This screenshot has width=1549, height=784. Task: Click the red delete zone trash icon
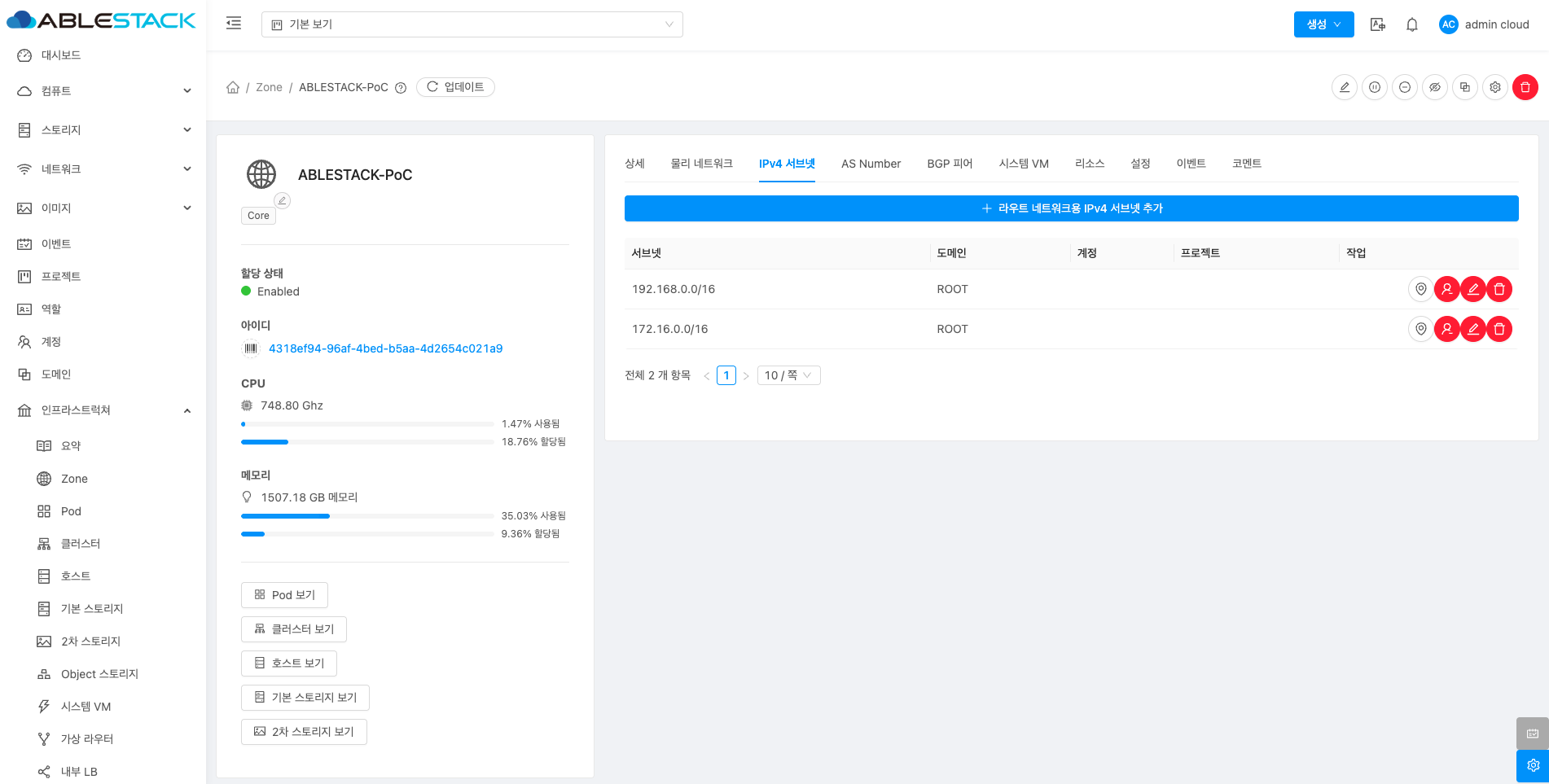point(1525,87)
